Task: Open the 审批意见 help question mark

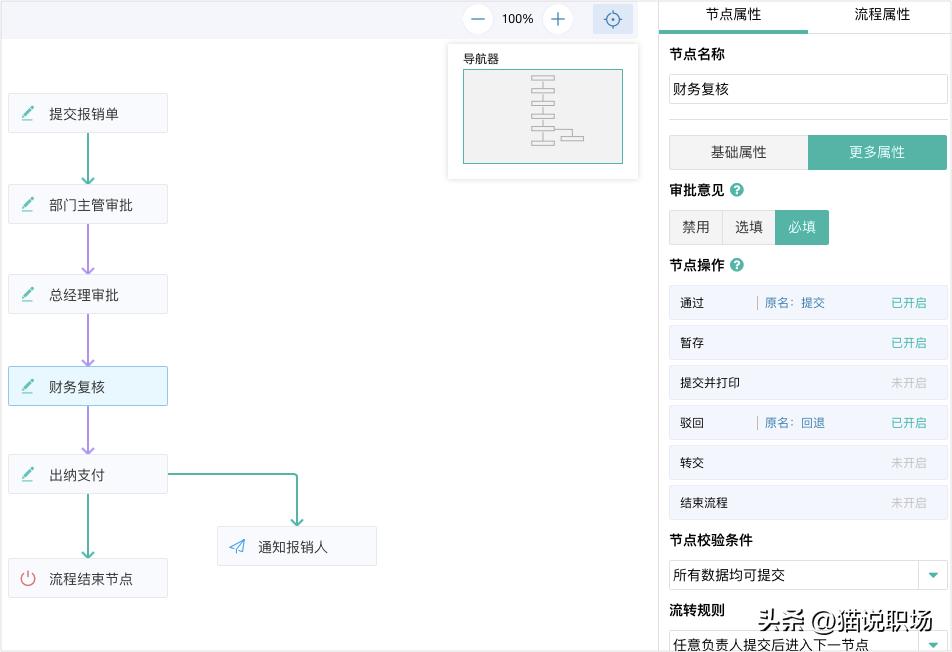Action: point(737,190)
